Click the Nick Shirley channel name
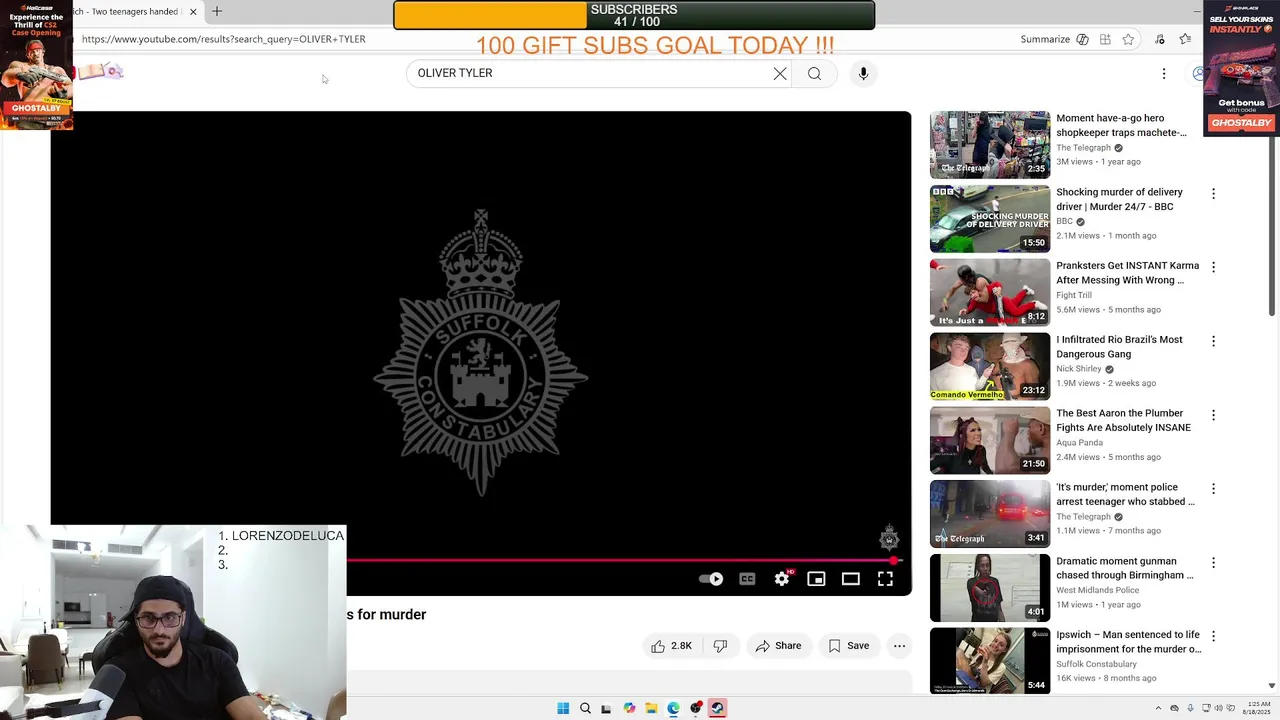Image resolution: width=1280 pixels, height=720 pixels. pos(1079,369)
